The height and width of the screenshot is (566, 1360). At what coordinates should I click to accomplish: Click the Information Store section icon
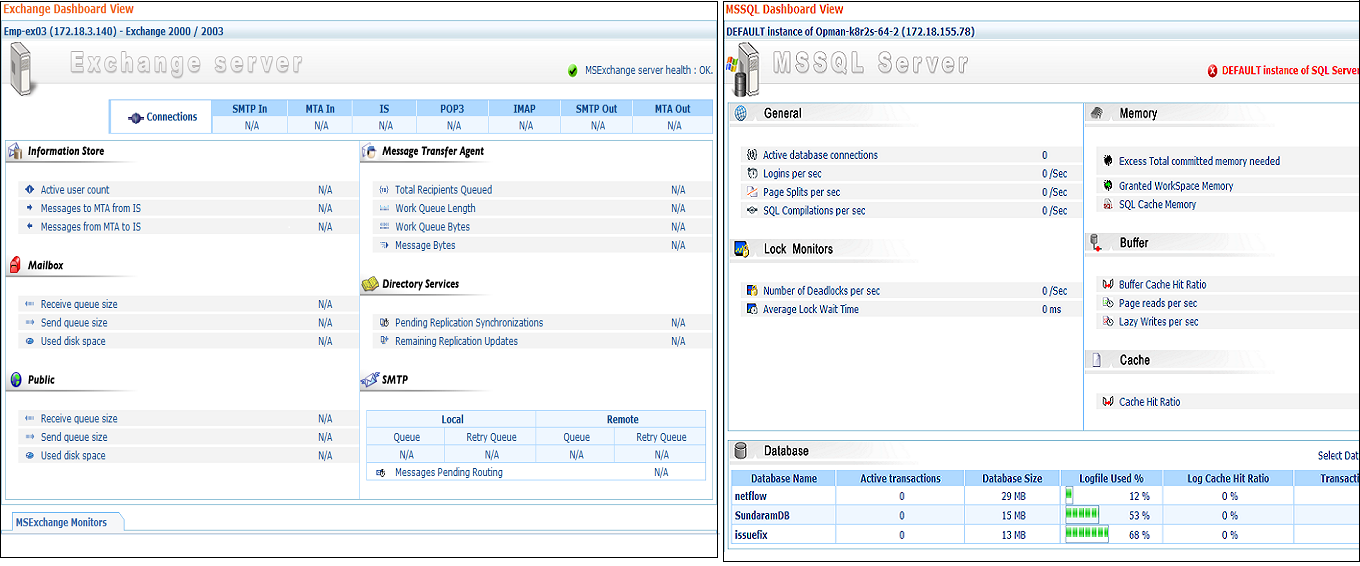tap(15, 152)
